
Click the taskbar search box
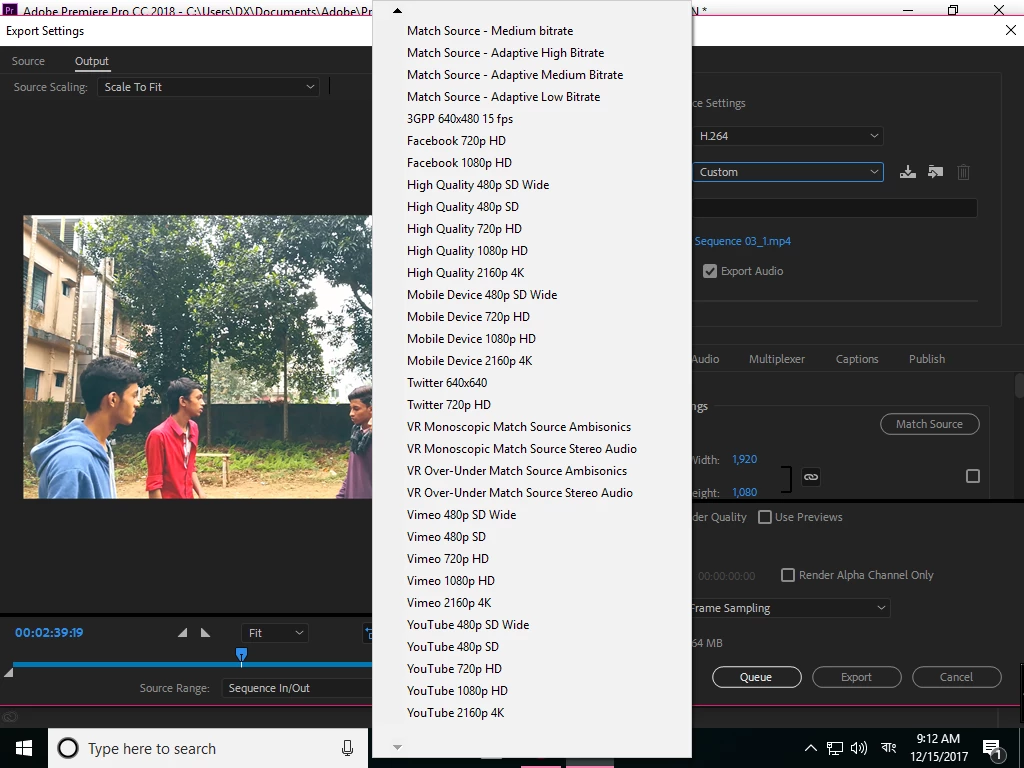click(x=208, y=748)
